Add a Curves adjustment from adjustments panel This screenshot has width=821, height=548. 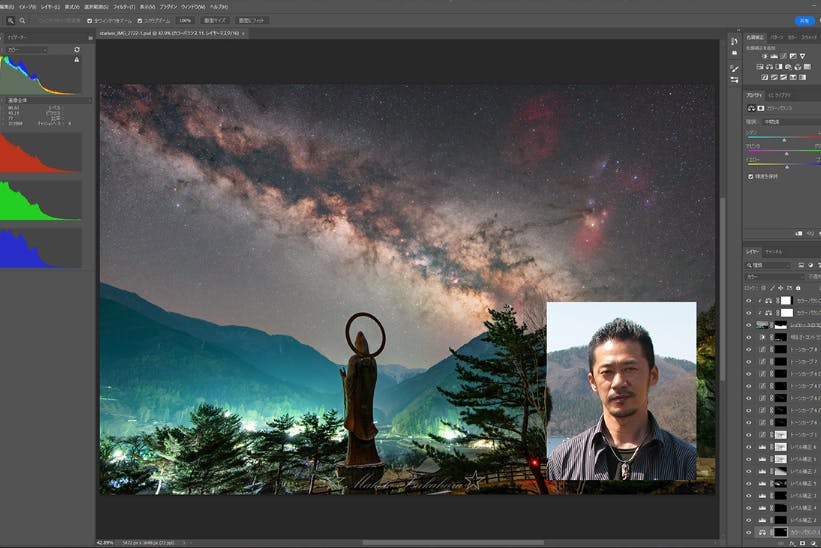(783, 56)
